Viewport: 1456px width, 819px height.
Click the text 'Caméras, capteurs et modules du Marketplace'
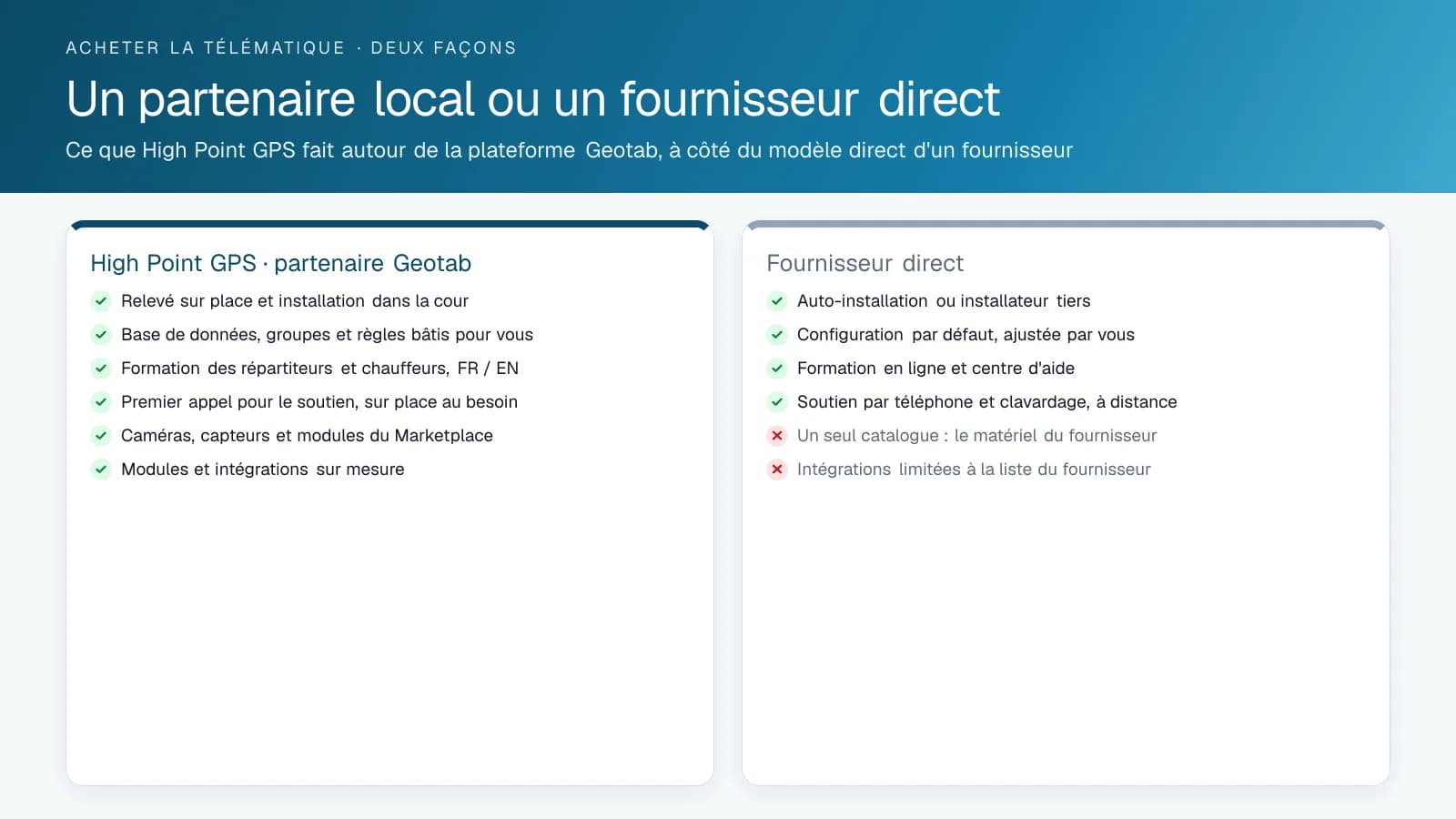coord(308,436)
